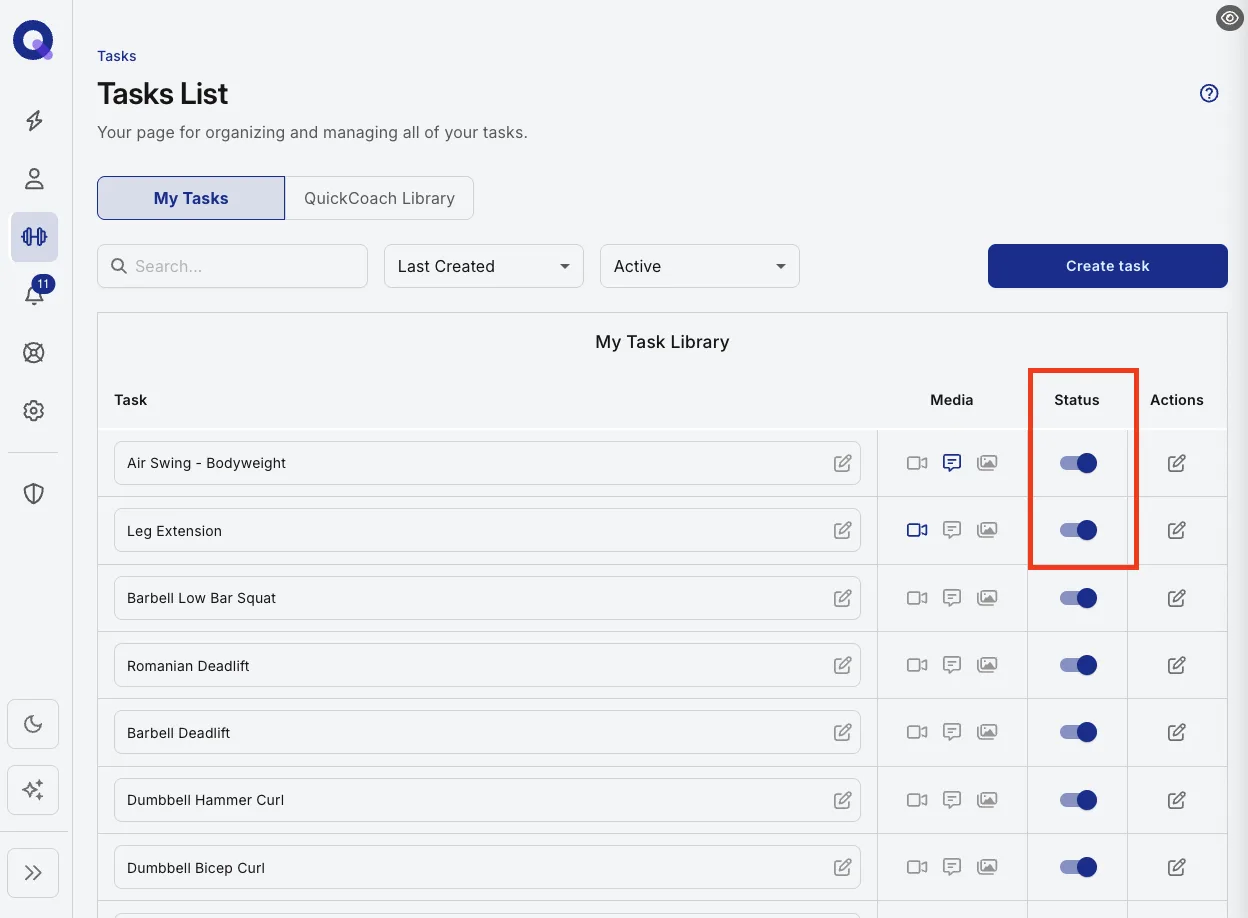1248x918 pixels.
Task: Rename pencil inside Dumbbell Hammer Curl name field
Action: coord(843,800)
